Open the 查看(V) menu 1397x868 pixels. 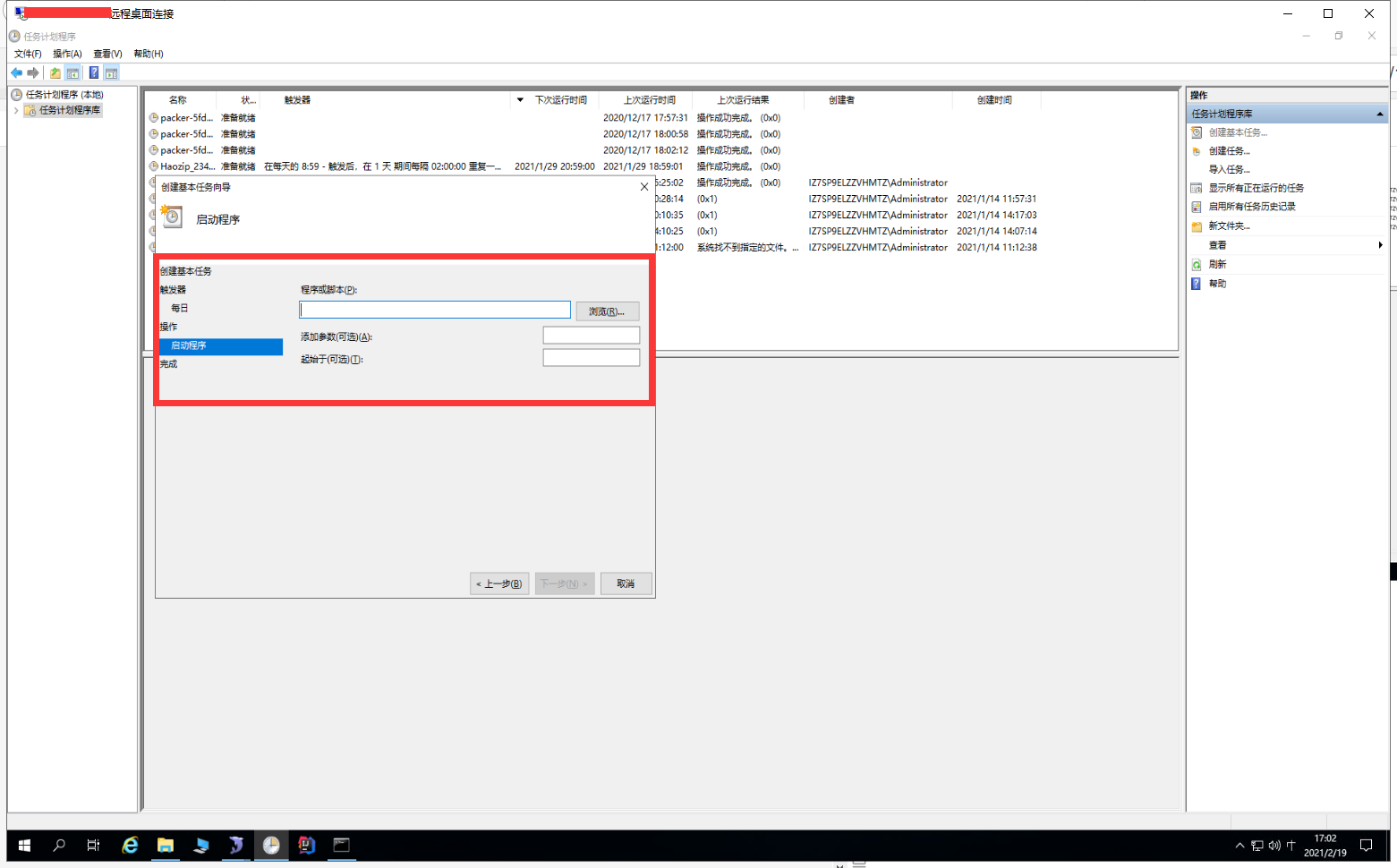107,54
